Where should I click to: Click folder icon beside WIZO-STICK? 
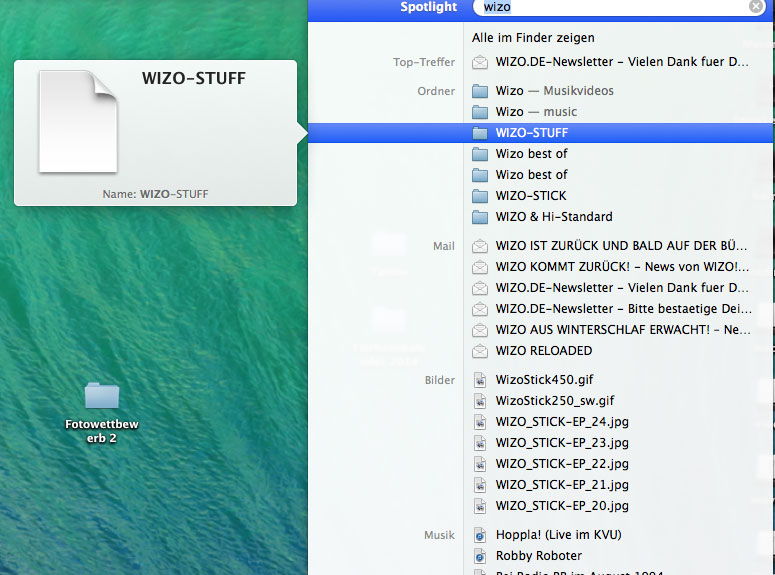tap(480, 196)
